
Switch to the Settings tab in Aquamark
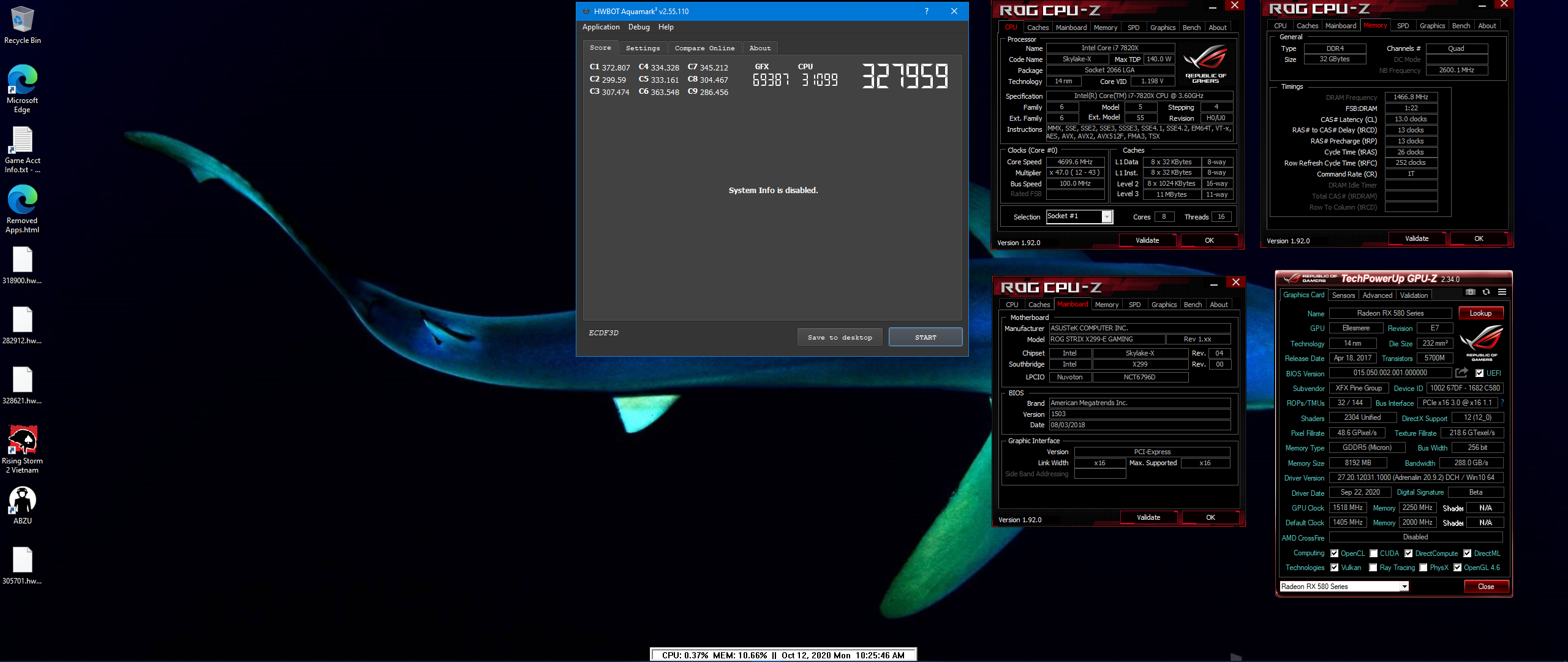643,48
